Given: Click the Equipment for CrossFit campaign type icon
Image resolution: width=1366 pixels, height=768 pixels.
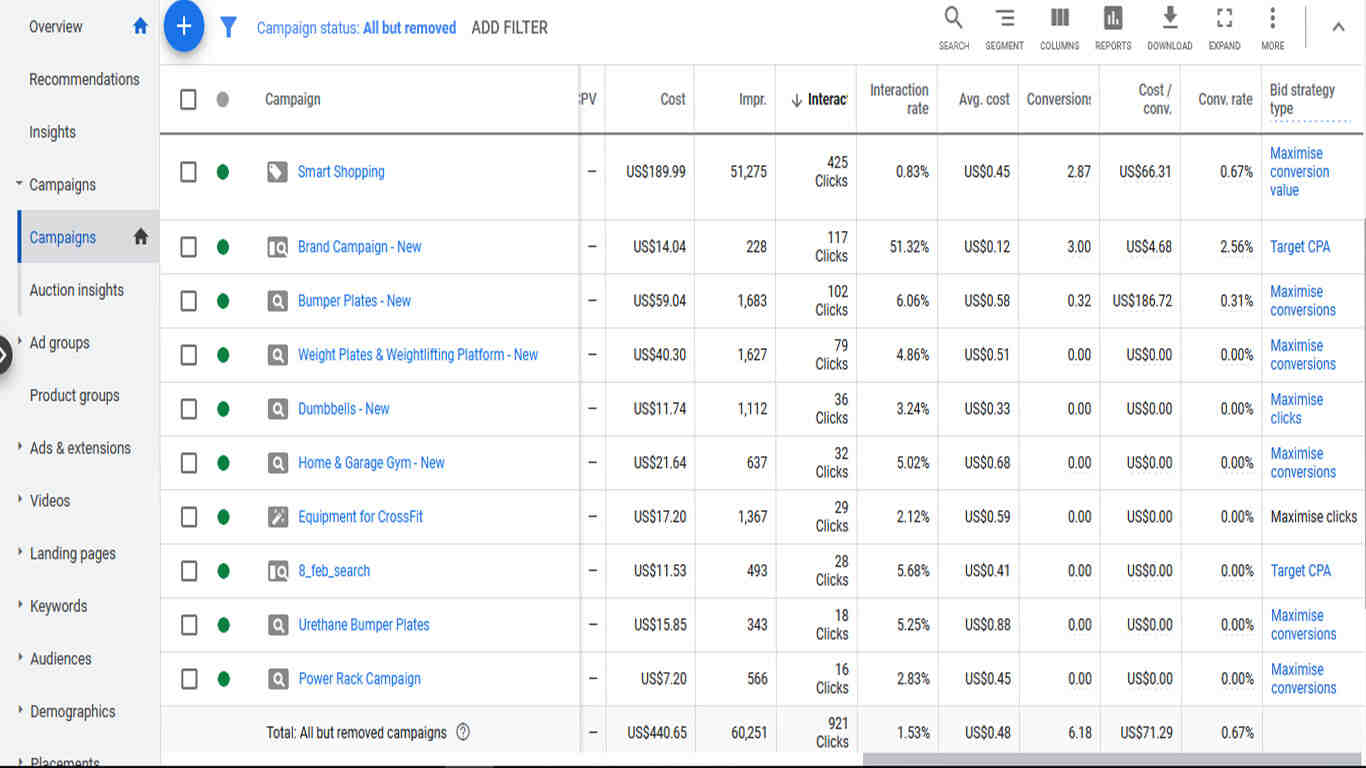Looking at the screenshot, I should [277, 517].
